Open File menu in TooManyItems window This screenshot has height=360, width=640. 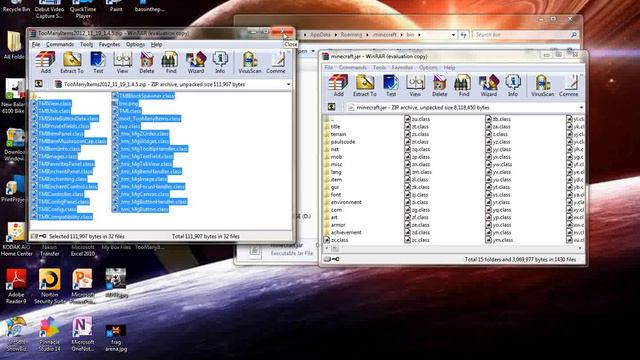pos(36,44)
